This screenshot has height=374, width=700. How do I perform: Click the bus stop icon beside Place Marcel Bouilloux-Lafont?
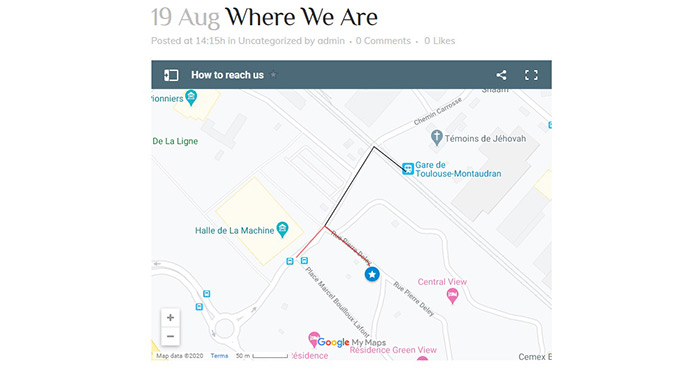(304, 261)
